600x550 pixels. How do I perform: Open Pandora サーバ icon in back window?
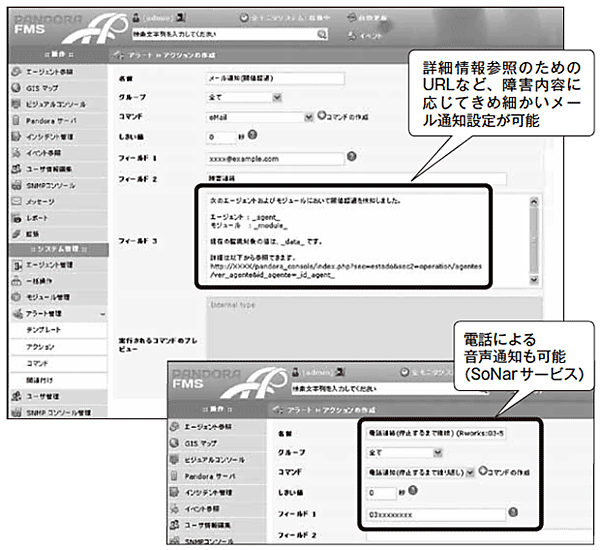pyautogui.click(x=16, y=120)
